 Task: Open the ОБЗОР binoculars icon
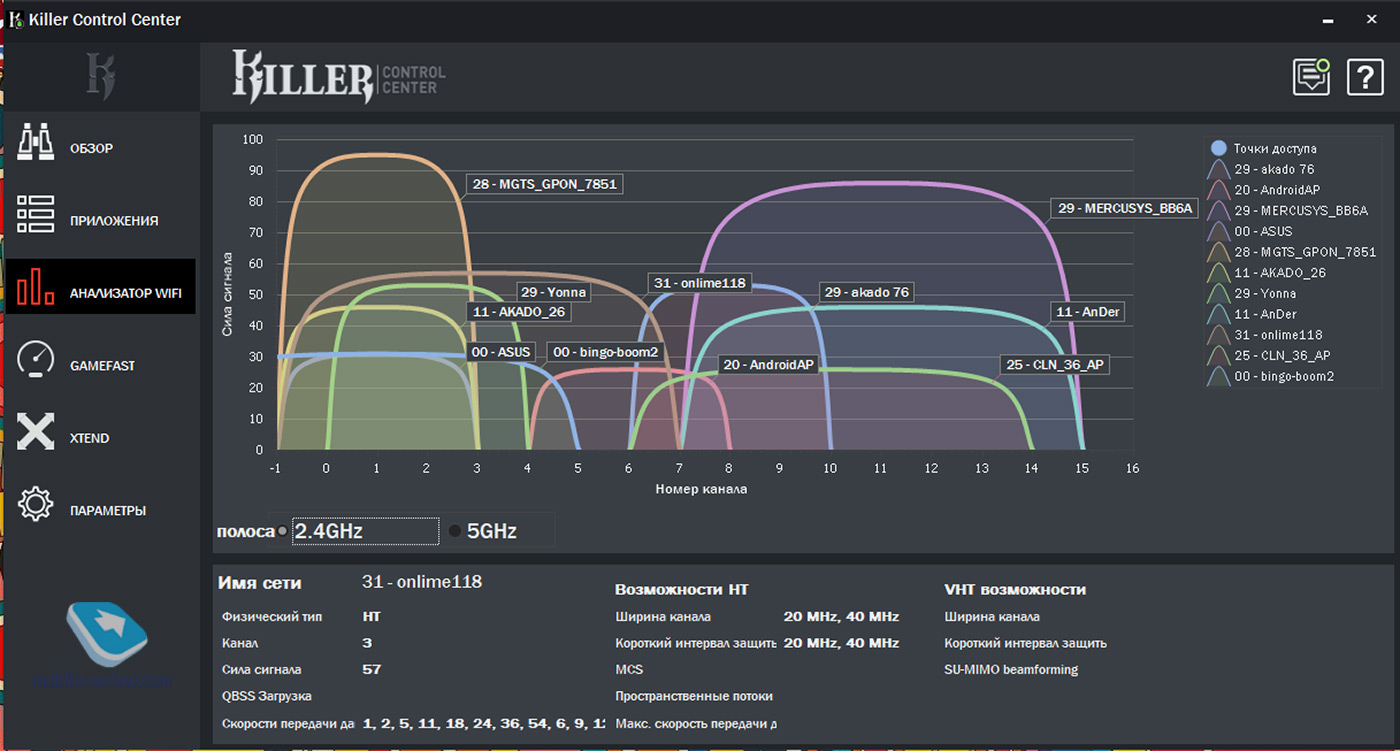click(35, 144)
